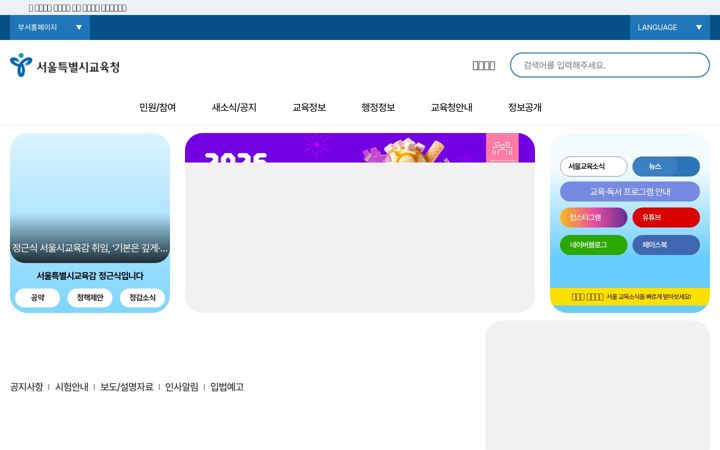Open the 인스타그램 link

point(594,217)
